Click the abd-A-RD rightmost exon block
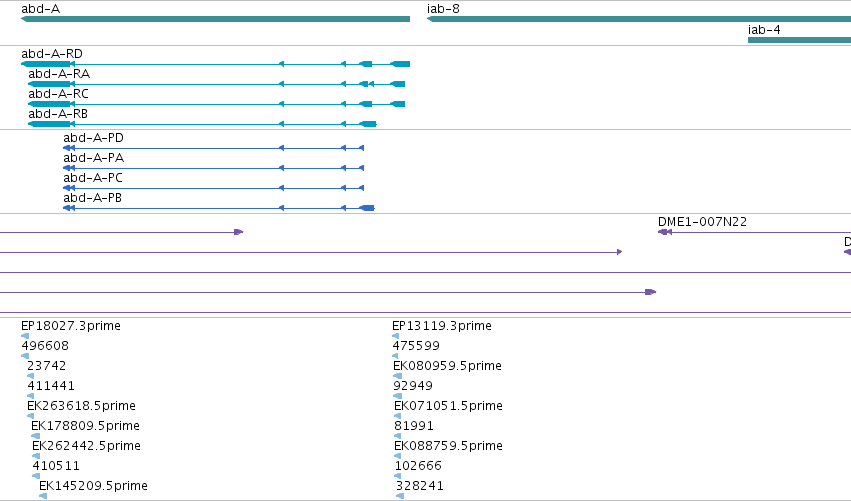851x501 pixels. pos(400,64)
